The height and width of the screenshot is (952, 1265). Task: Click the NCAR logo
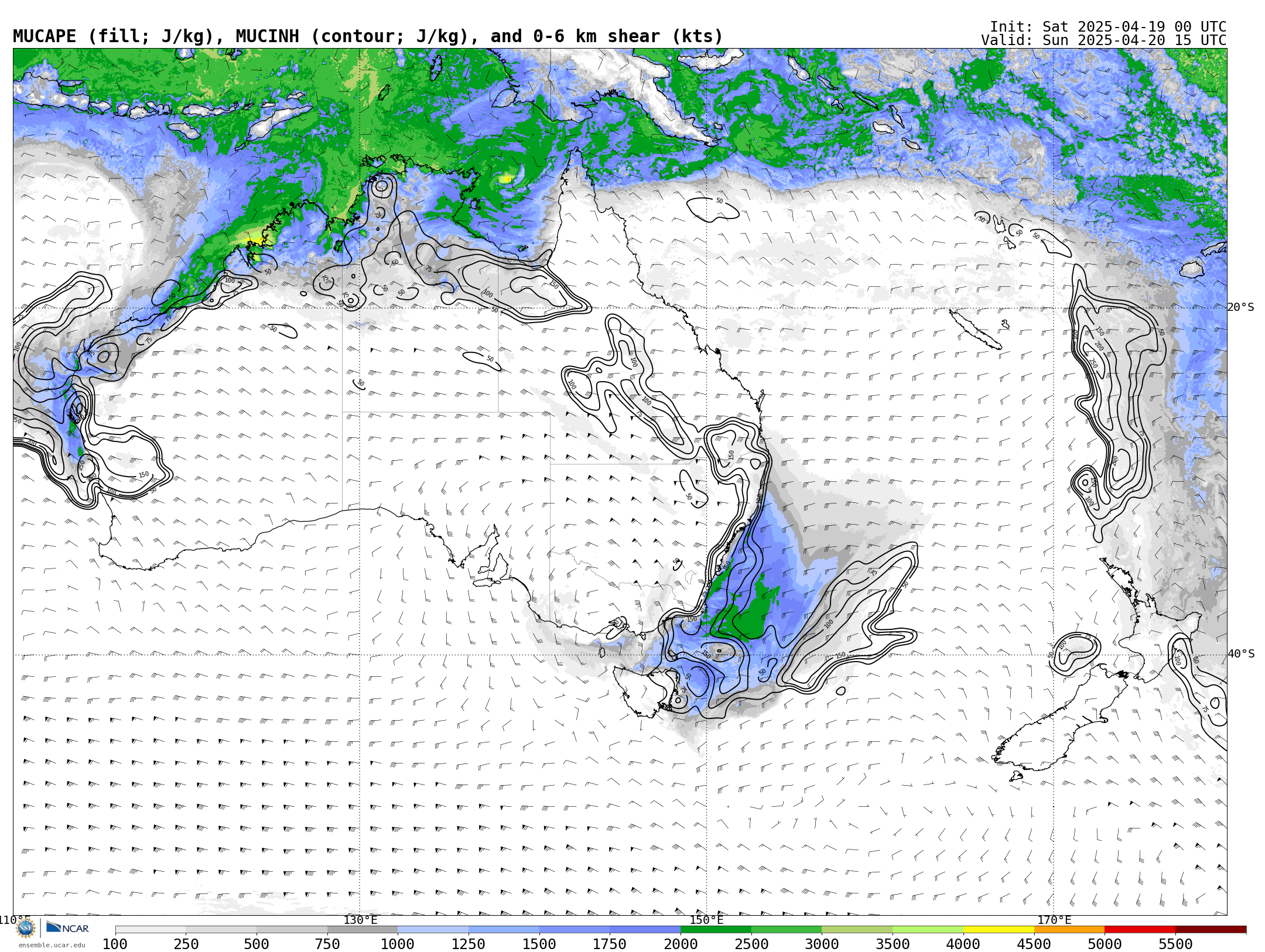[x=67, y=927]
